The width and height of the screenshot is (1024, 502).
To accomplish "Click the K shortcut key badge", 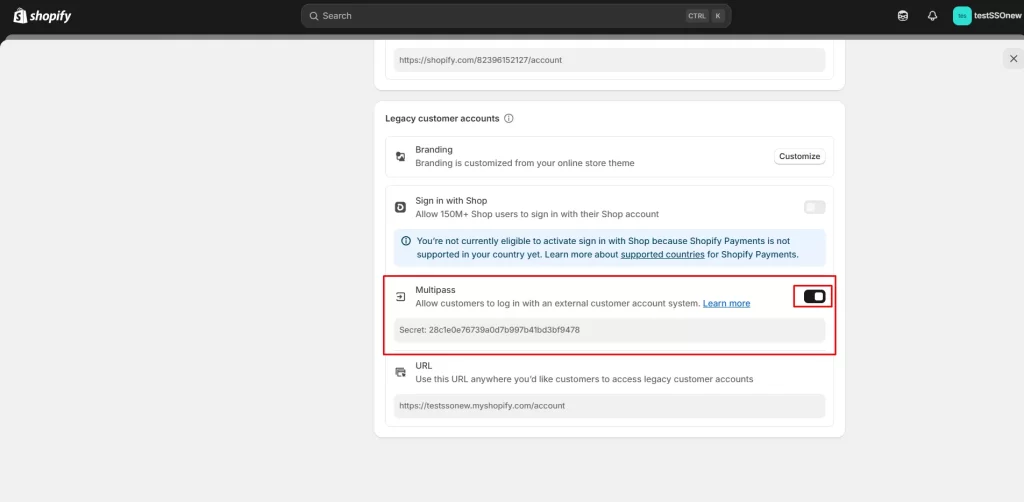I will point(718,16).
